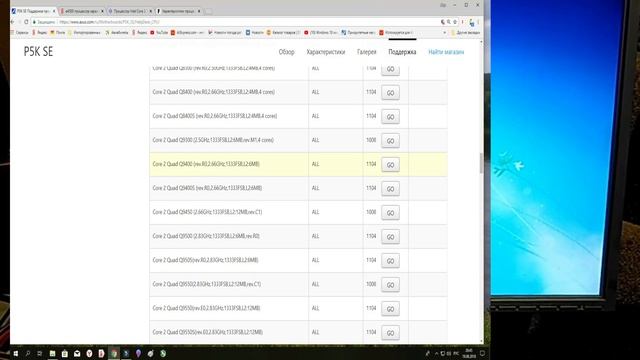The height and width of the screenshot is (360, 640).
Task: Select the Поддержка page tab
Action: (x=402, y=52)
